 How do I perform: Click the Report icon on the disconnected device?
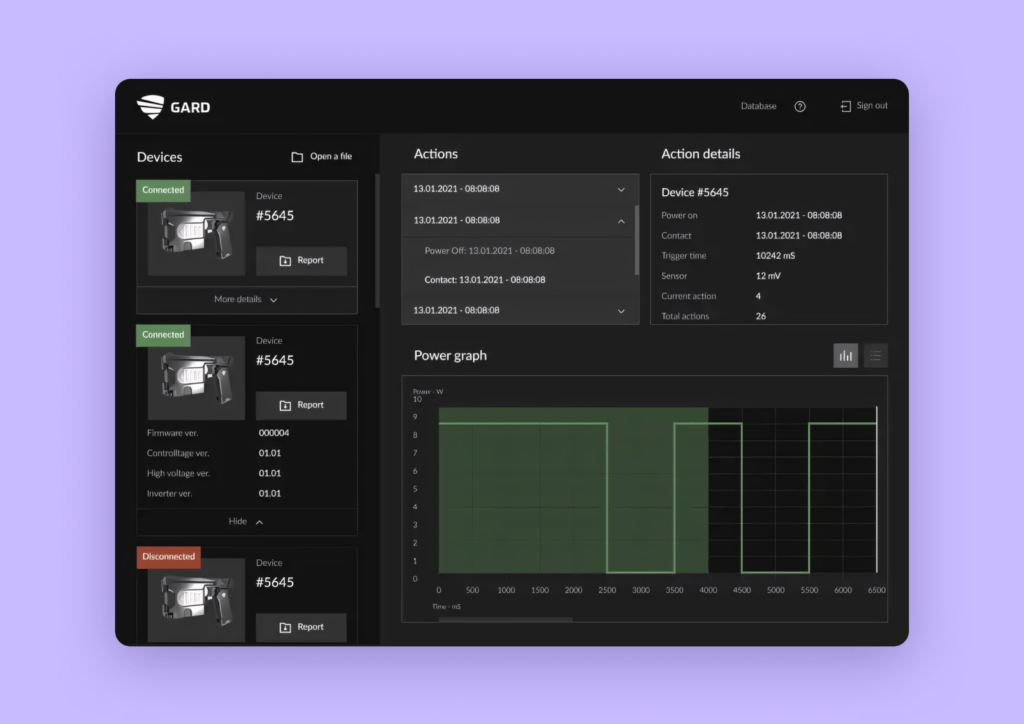tap(283, 627)
